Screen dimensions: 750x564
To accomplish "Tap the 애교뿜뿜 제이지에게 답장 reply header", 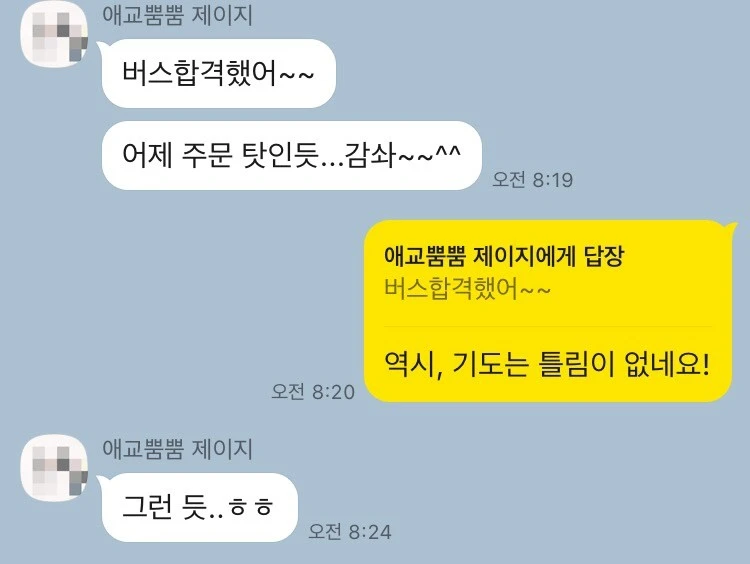I will tap(504, 256).
